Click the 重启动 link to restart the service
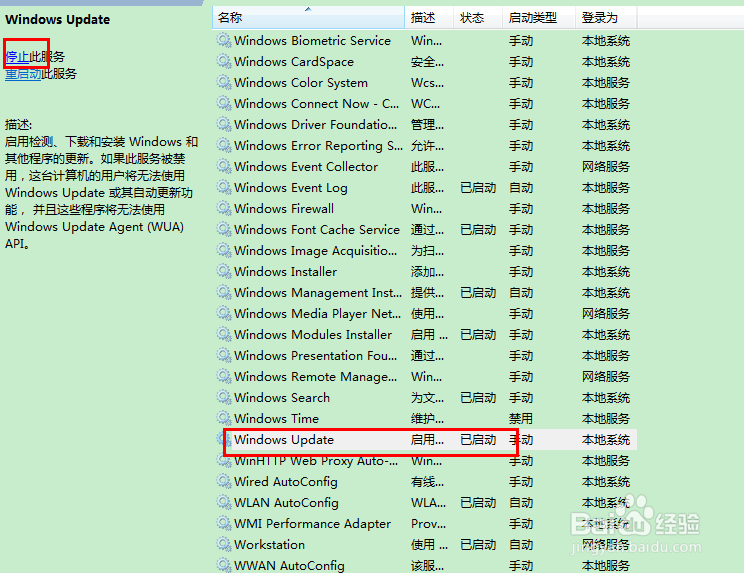This screenshot has height=573, width=744. 23,74
